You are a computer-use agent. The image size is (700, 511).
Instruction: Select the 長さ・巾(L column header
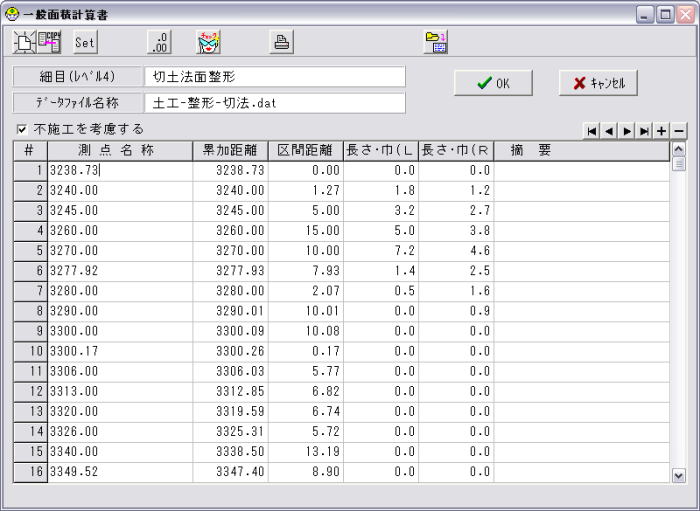(x=381, y=150)
